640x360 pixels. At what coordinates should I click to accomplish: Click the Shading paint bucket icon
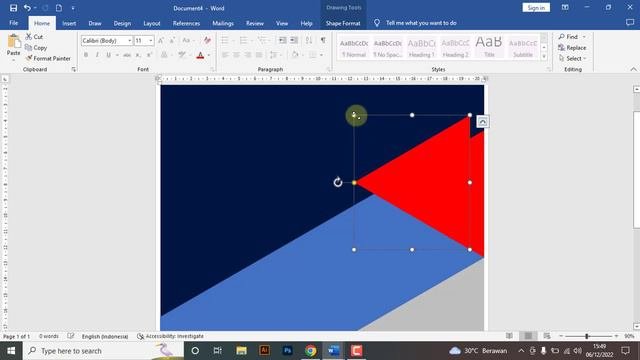pos(294,55)
